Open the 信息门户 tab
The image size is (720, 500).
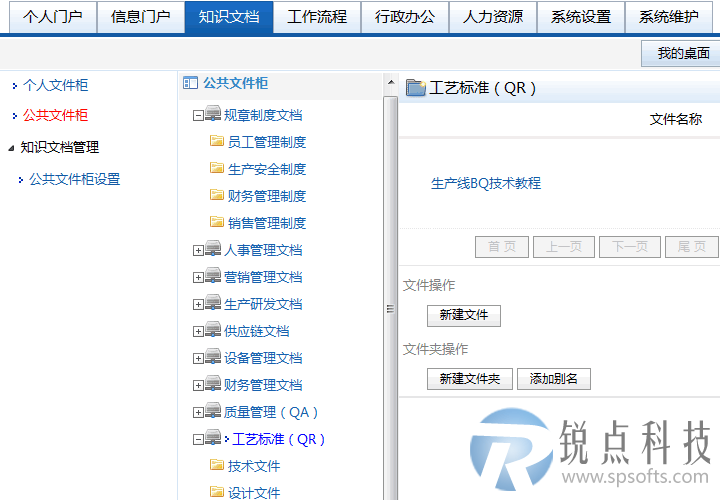[x=141, y=17]
